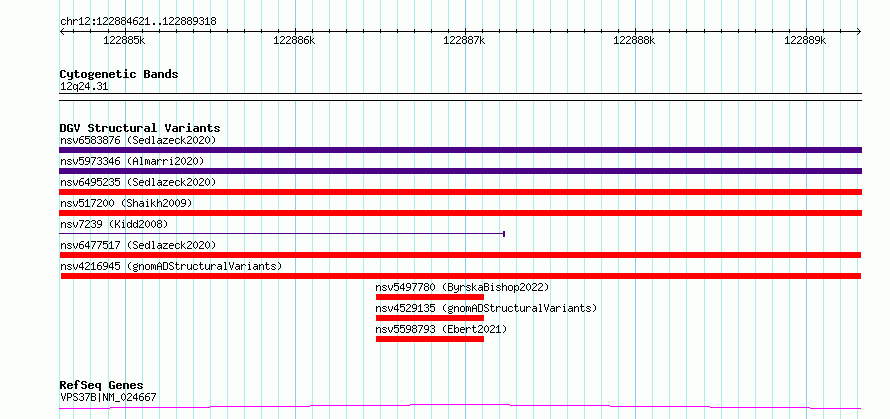Click the red bar for nsv517200

pyautogui.click(x=460, y=213)
